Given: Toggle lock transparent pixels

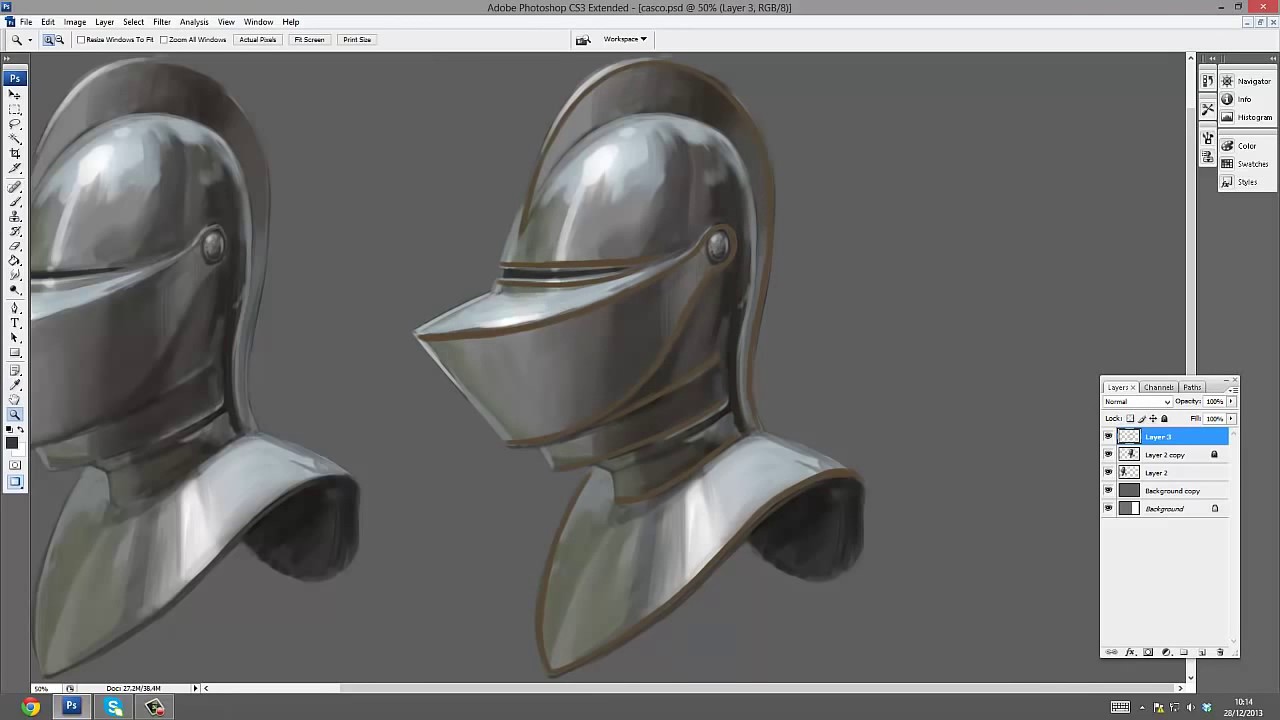Looking at the screenshot, I should tap(1130, 418).
